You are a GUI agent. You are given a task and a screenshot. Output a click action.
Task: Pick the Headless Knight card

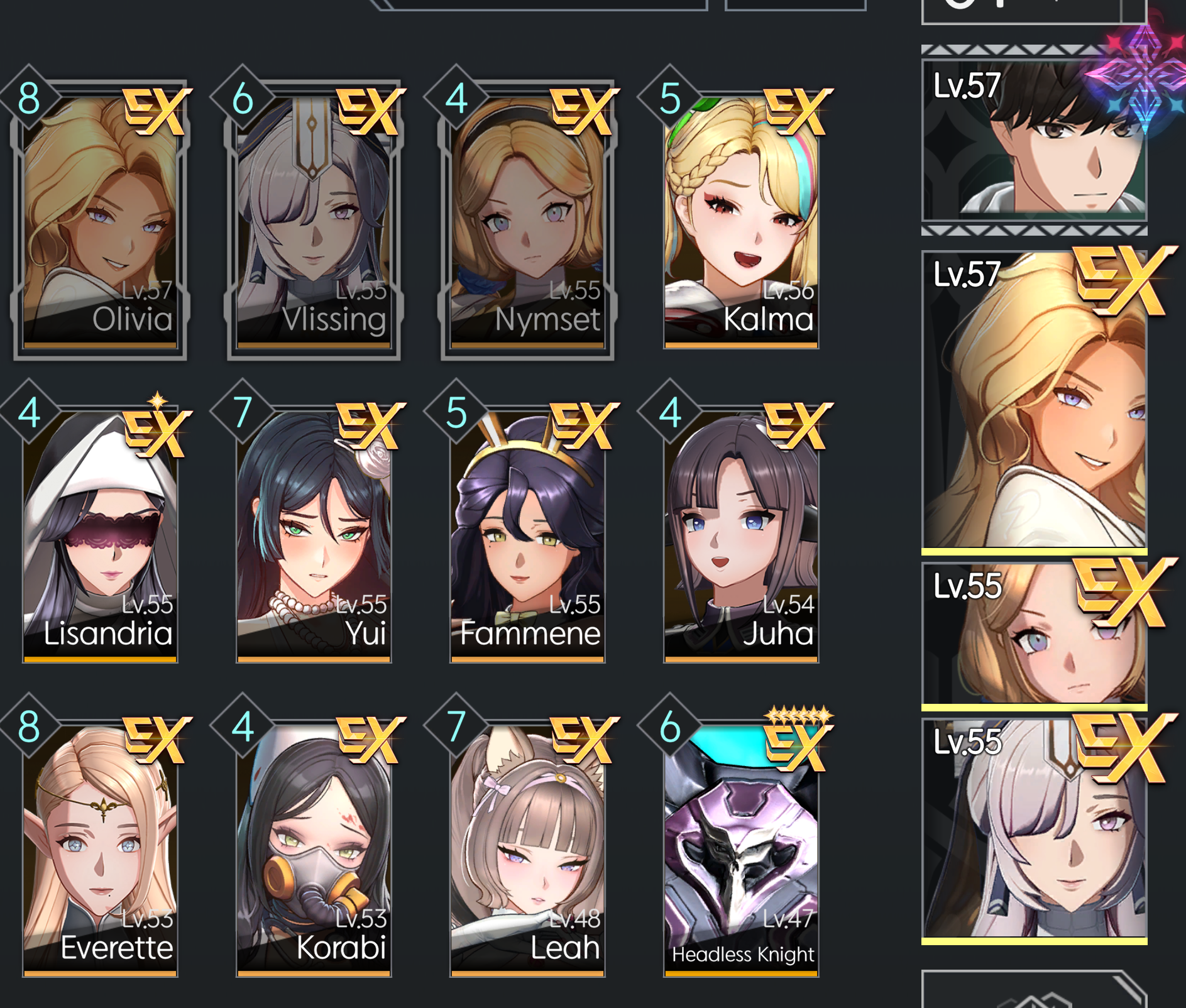coord(741,848)
